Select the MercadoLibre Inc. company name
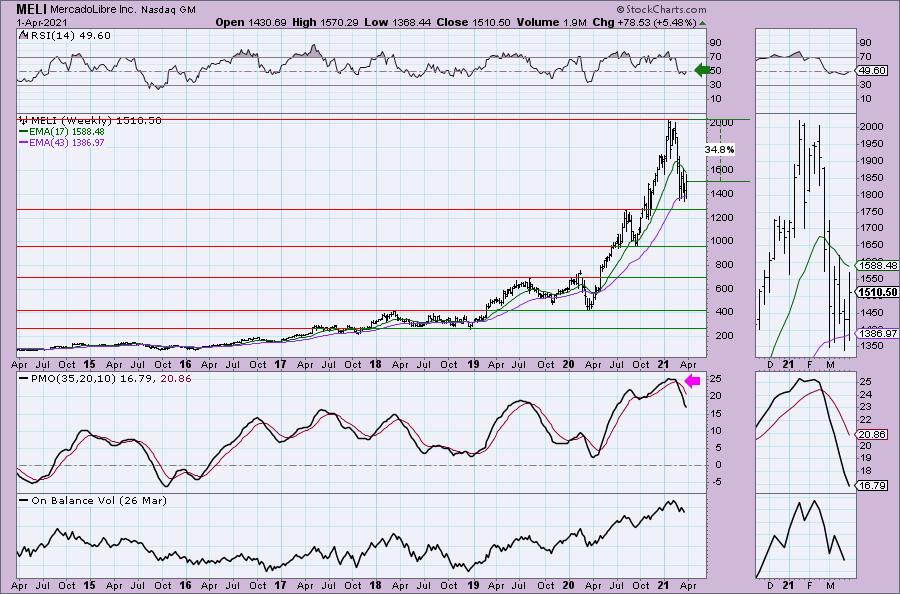The image size is (900, 594). pyautogui.click(x=94, y=10)
